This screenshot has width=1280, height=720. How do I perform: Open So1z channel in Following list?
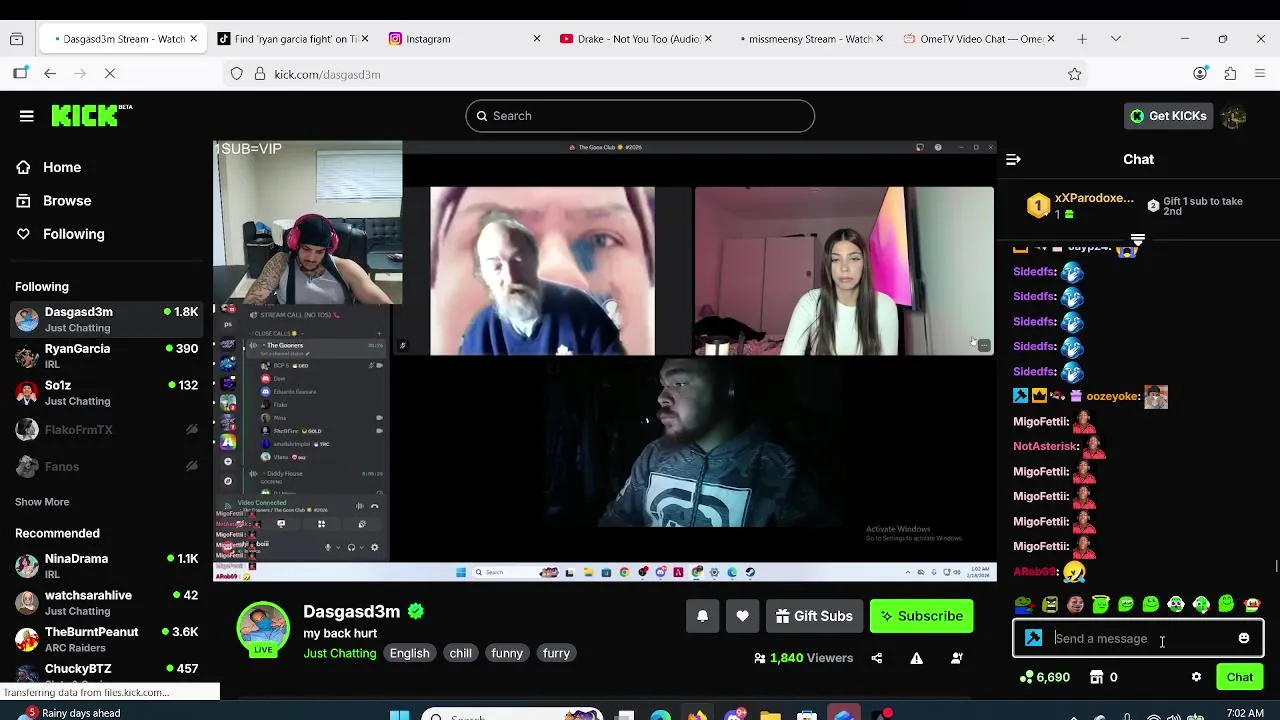pos(108,393)
